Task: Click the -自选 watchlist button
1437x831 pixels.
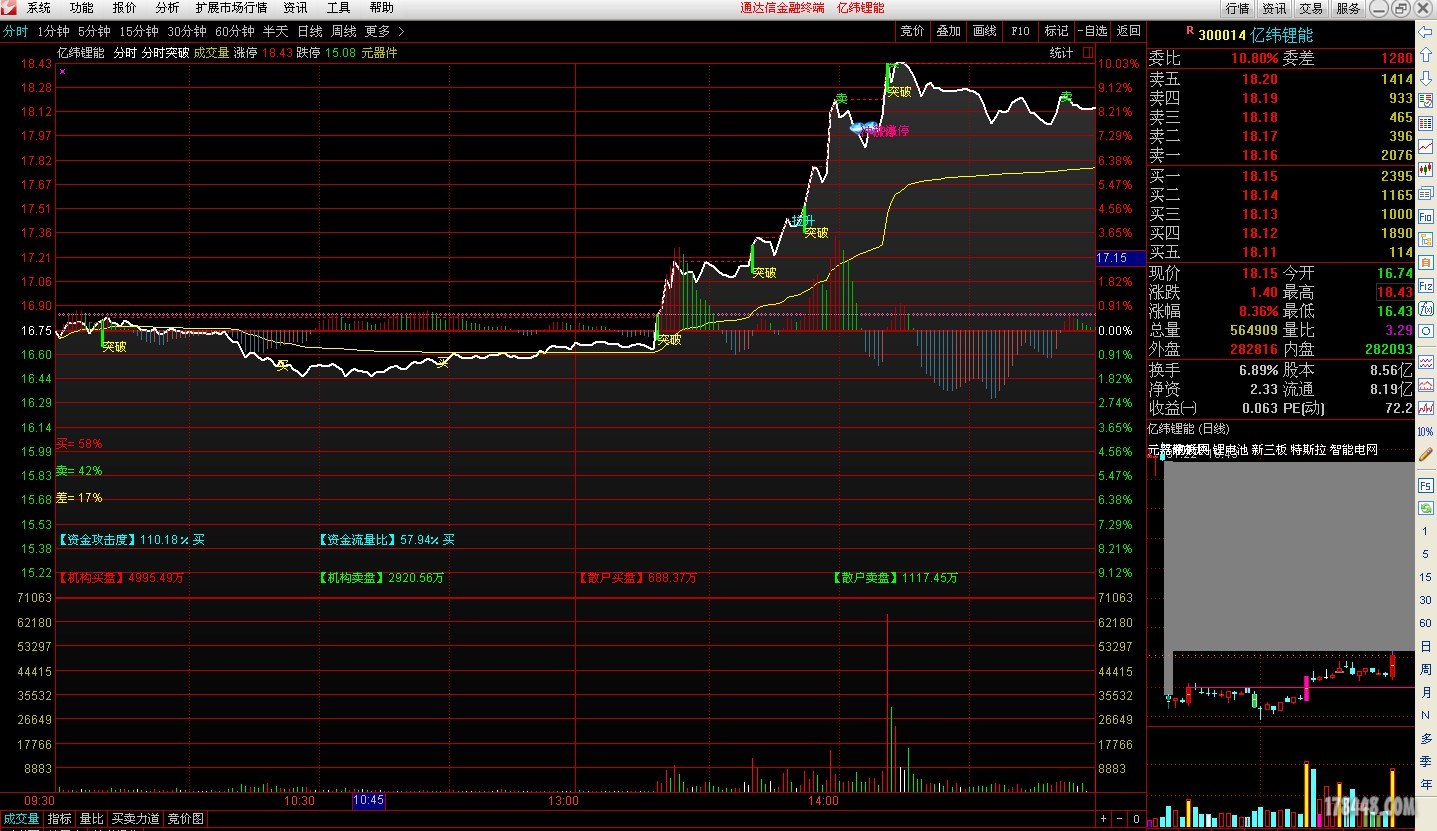Action: point(1092,31)
